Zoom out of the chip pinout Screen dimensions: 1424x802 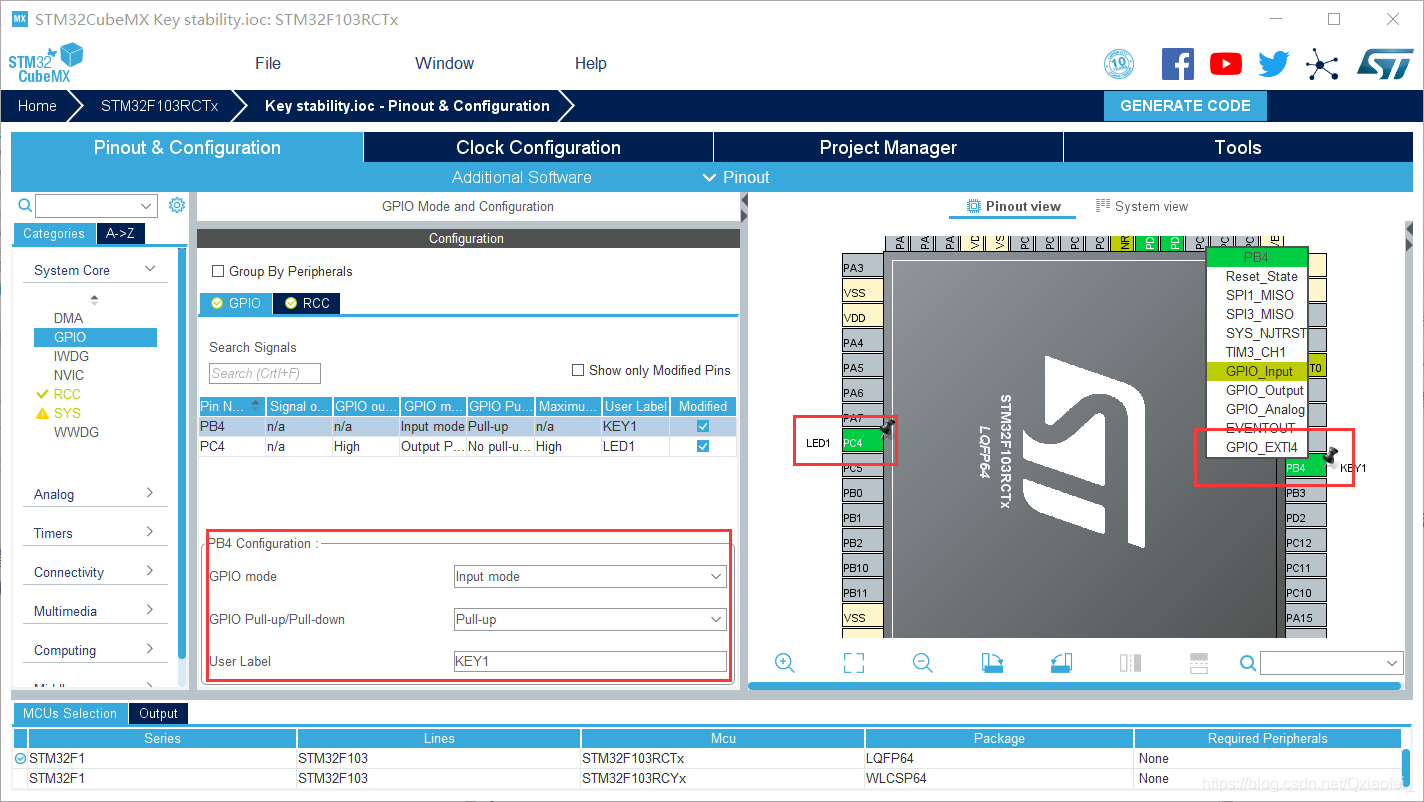(922, 662)
